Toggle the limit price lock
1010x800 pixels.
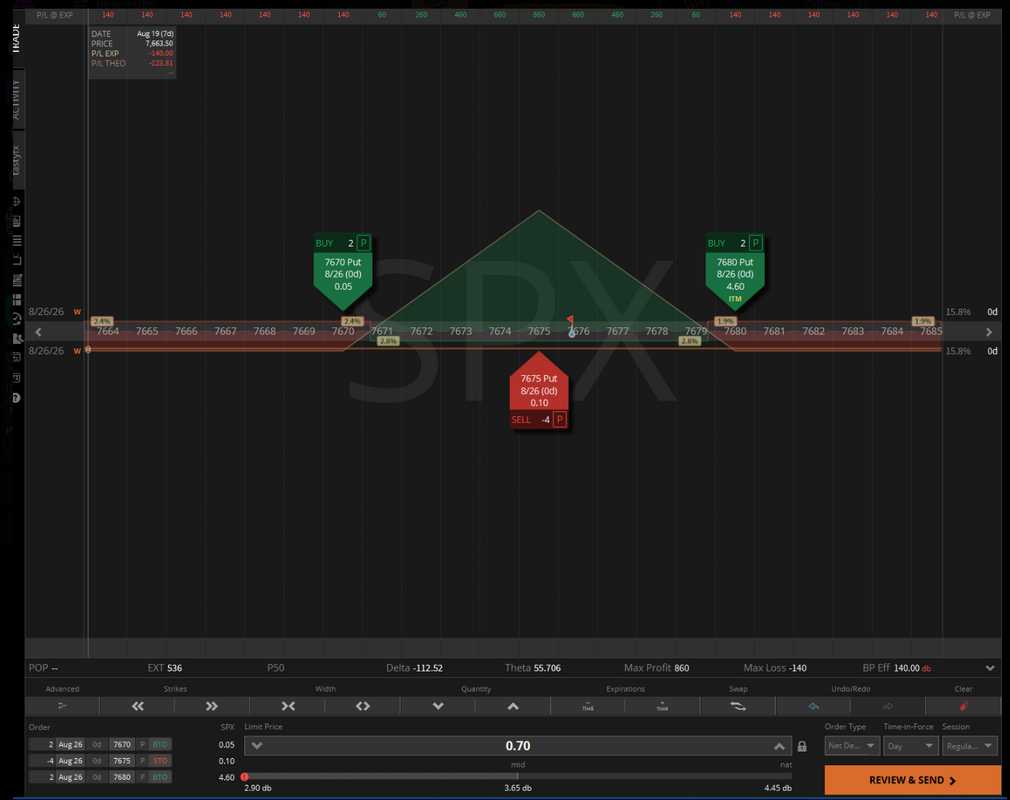coord(802,746)
